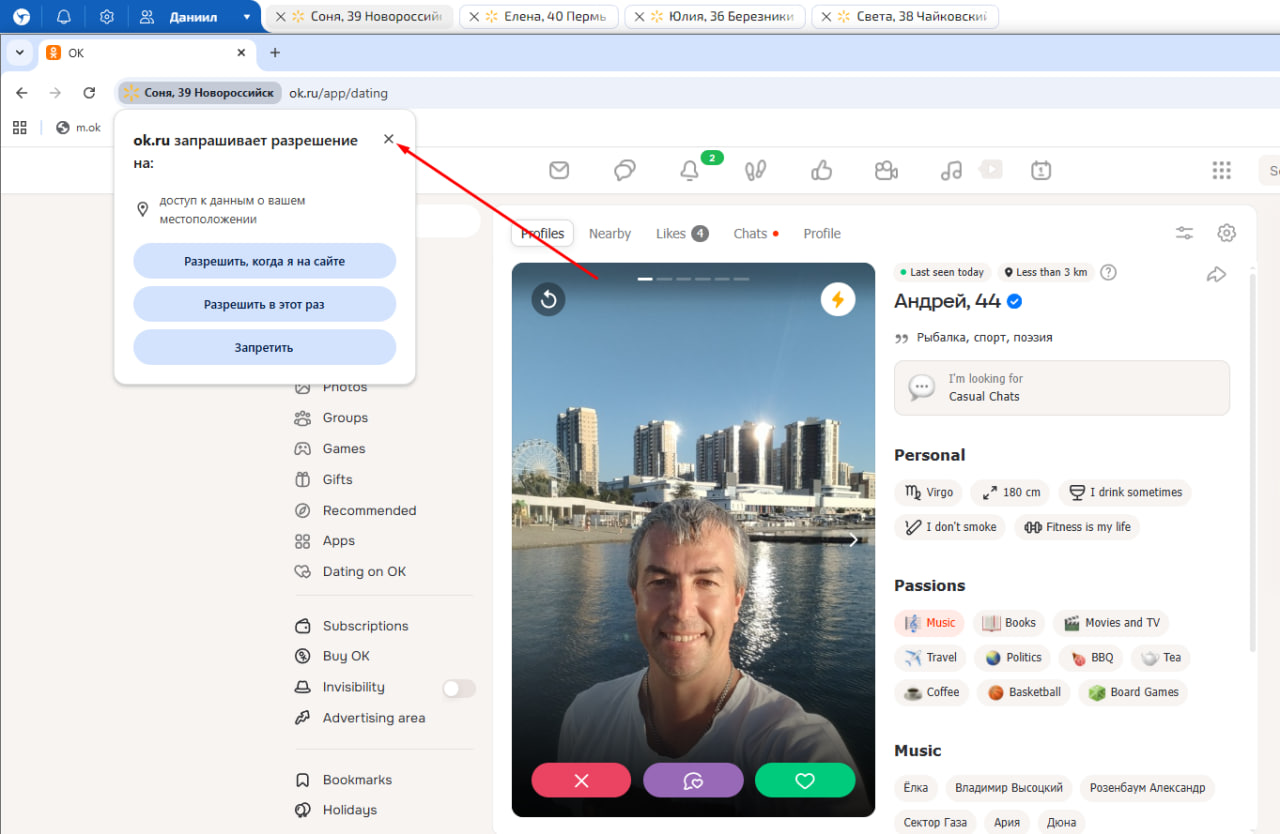Viewport: 1280px width, 834px height.
Task: Open the notifications bell with badge 2
Action: click(x=689, y=171)
